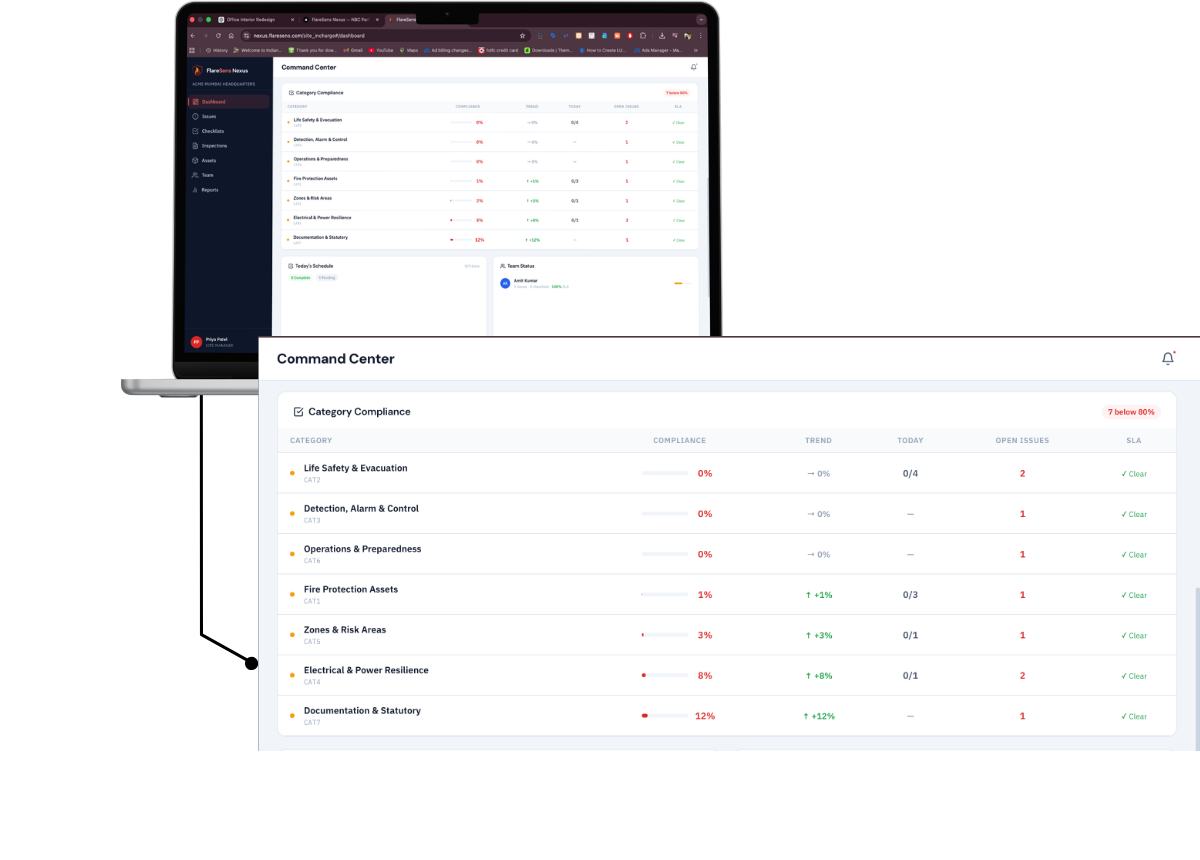Open the Assets panel from the sidebar
Viewport: 1200px width, 860px height.
[x=210, y=160]
